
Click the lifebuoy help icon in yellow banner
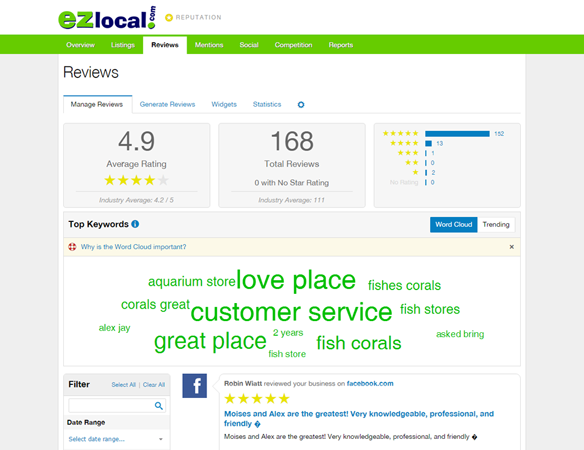[x=72, y=247]
